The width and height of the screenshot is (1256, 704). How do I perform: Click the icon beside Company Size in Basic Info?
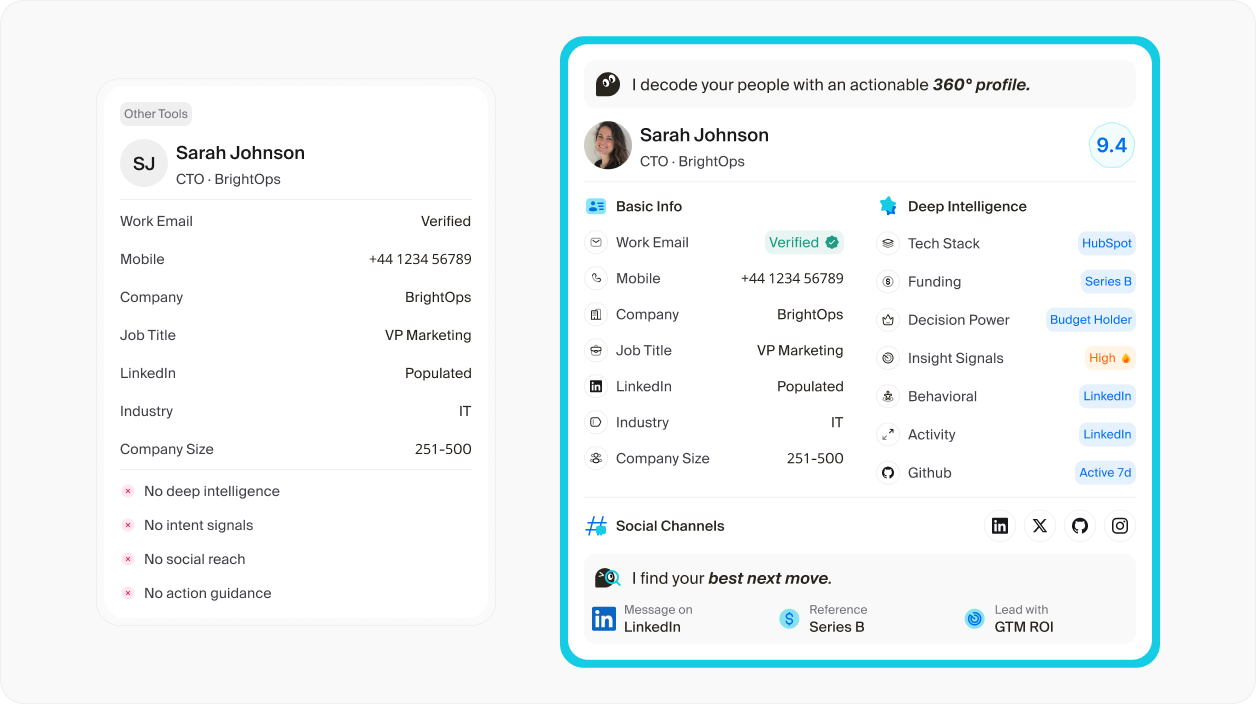[596, 458]
